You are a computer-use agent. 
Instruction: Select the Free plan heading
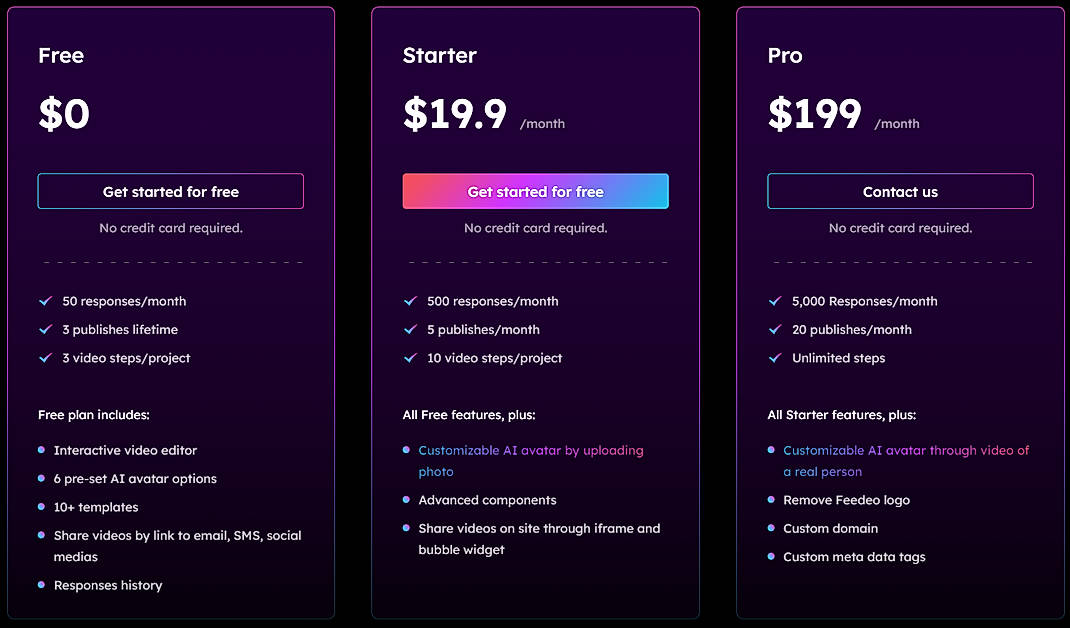pyautogui.click(x=61, y=56)
